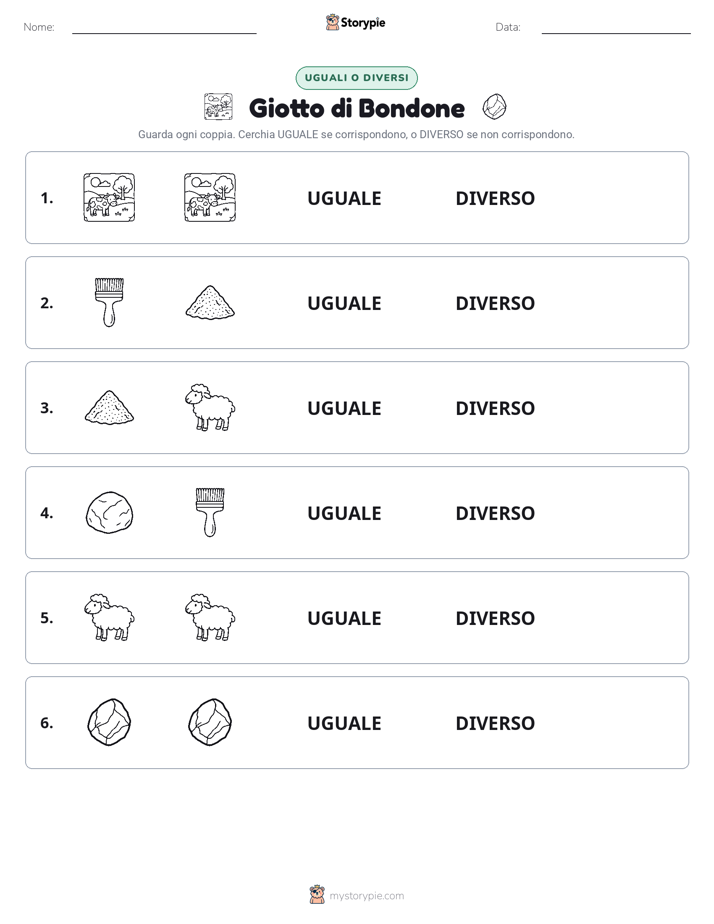The image size is (714, 924).
Task: Click the paintbrush icon in row 4
Action: [x=210, y=512]
